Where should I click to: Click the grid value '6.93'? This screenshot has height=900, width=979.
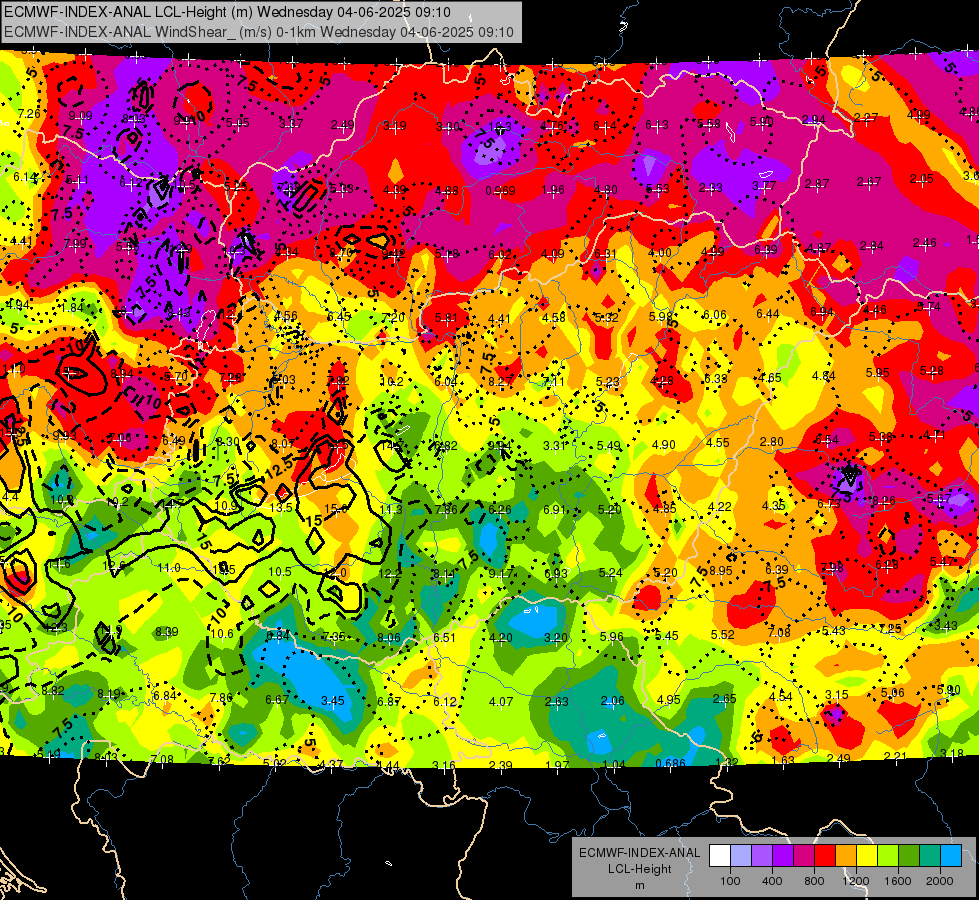point(556,573)
